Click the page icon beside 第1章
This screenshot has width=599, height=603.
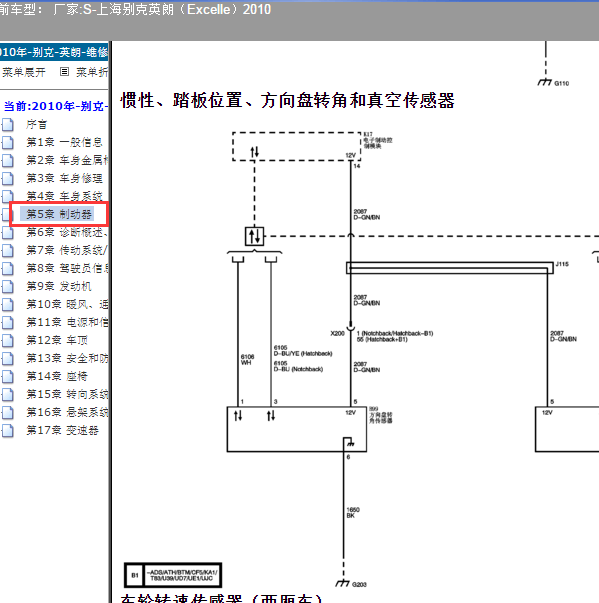[7, 143]
